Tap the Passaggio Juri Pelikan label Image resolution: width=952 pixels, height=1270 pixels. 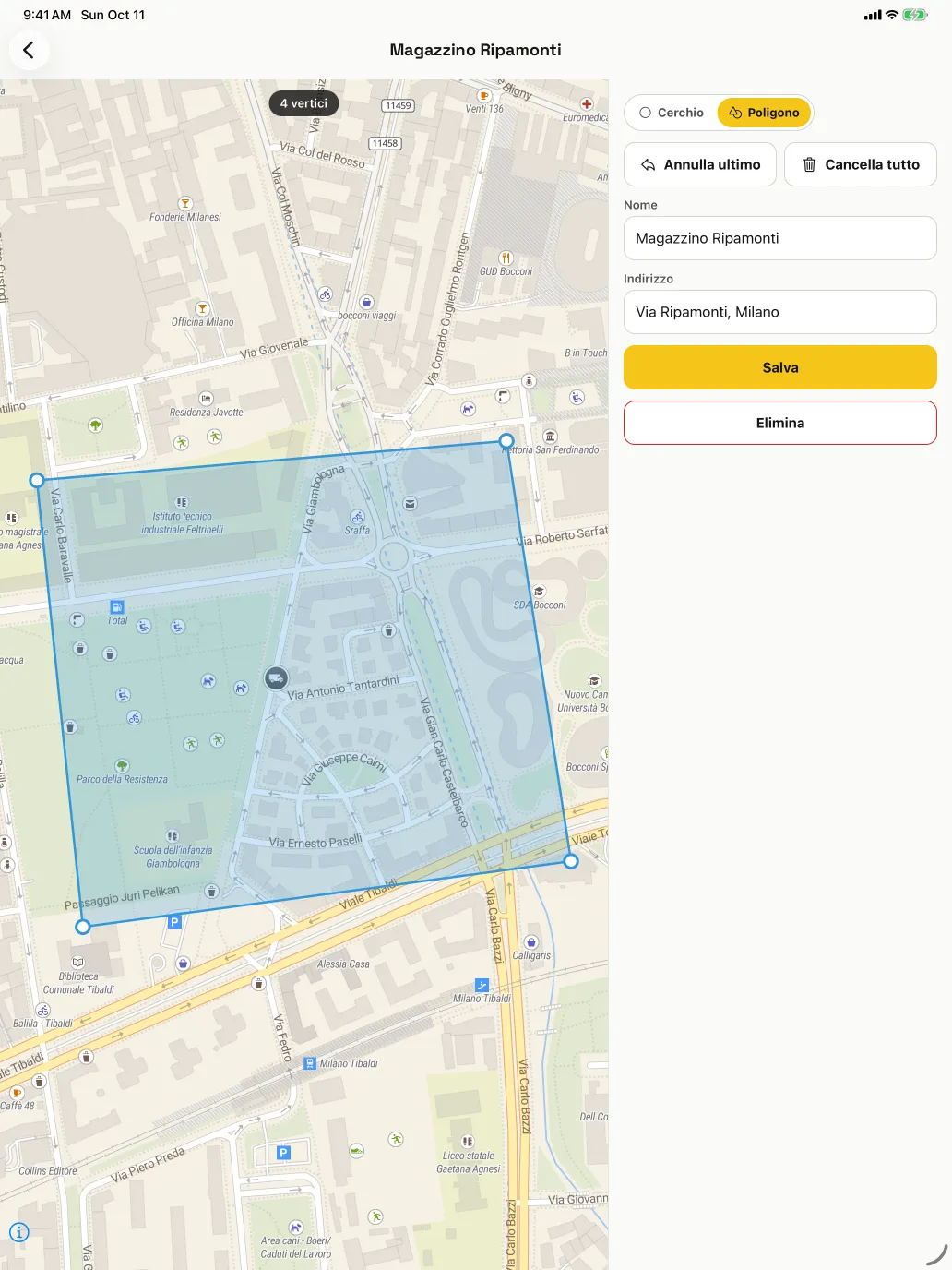tap(122, 897)
